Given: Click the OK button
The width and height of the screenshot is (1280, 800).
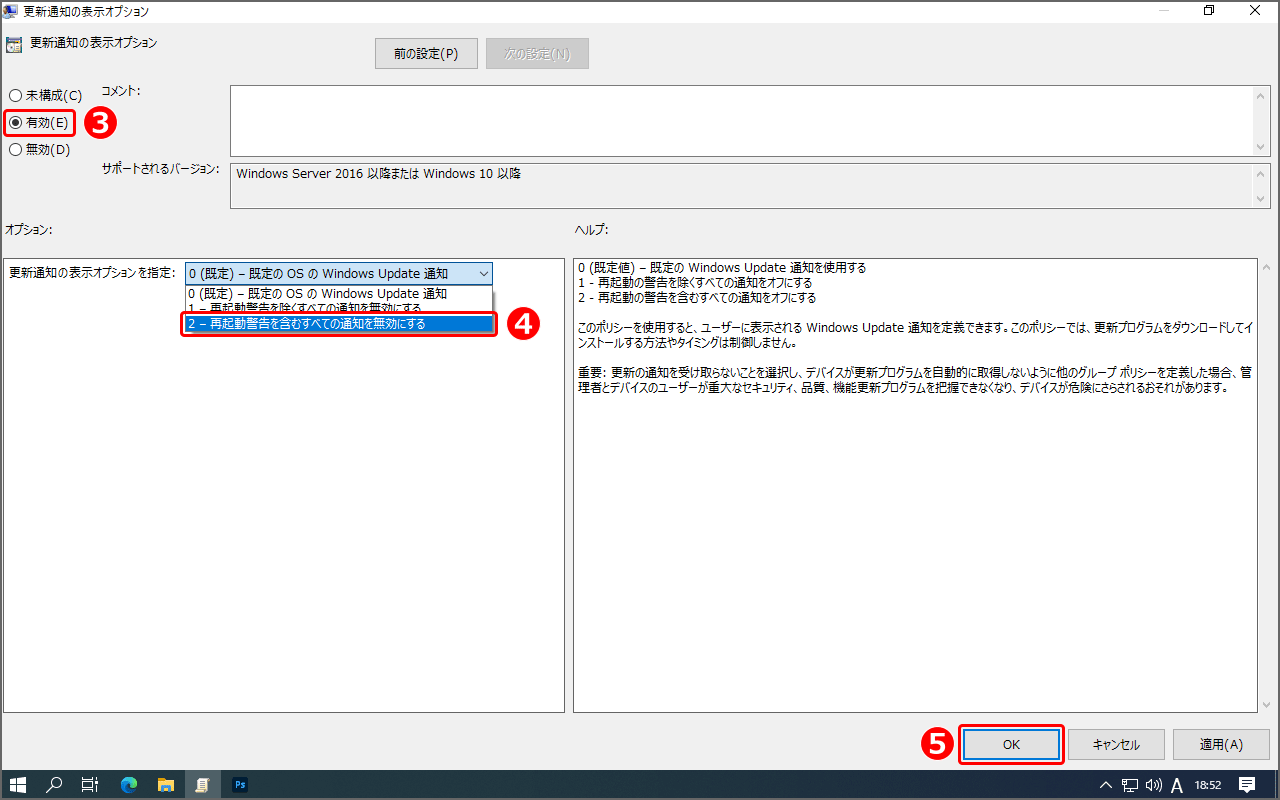Looking at the screenshot, I should tap(1011, 745).
